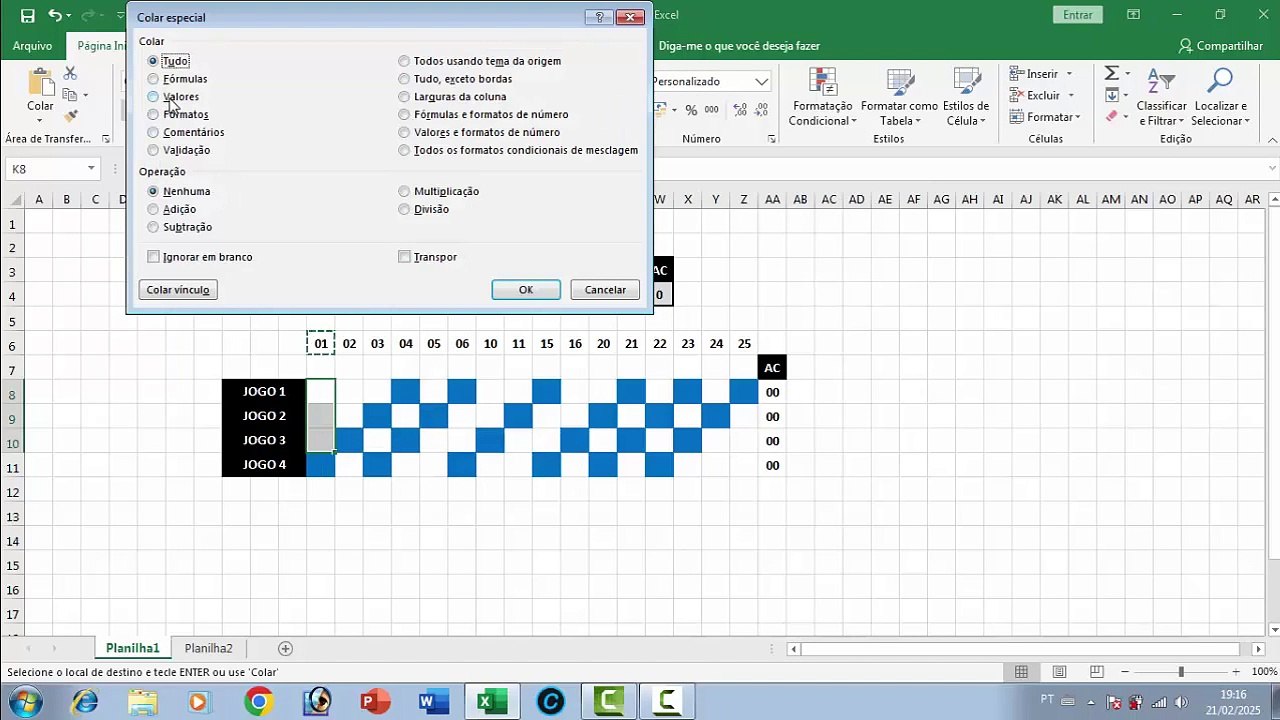Open Classificar e Filtrar
Image resolution: width=1280 pixels, height=720 pixels.
1161,98
